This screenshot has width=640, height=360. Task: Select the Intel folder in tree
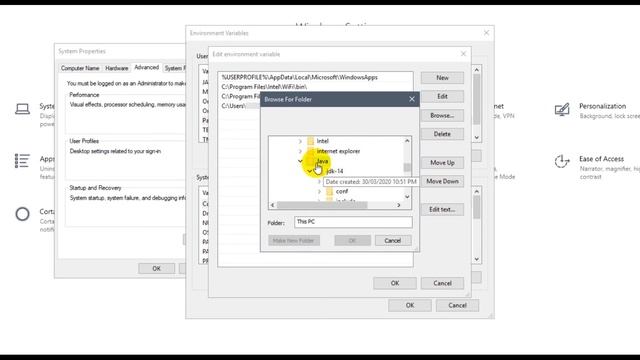click(322, 141)
